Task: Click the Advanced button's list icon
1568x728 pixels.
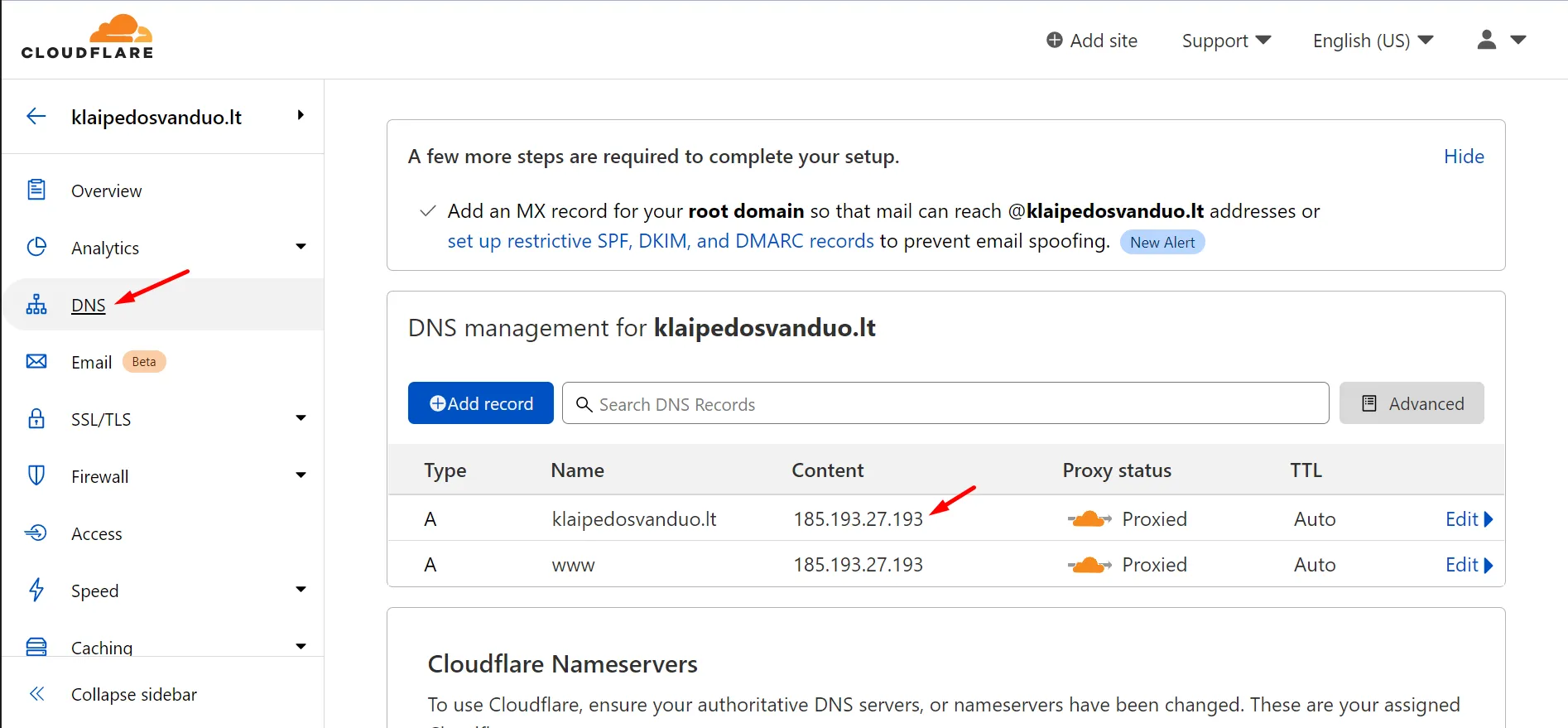Action: [1369, 403]
